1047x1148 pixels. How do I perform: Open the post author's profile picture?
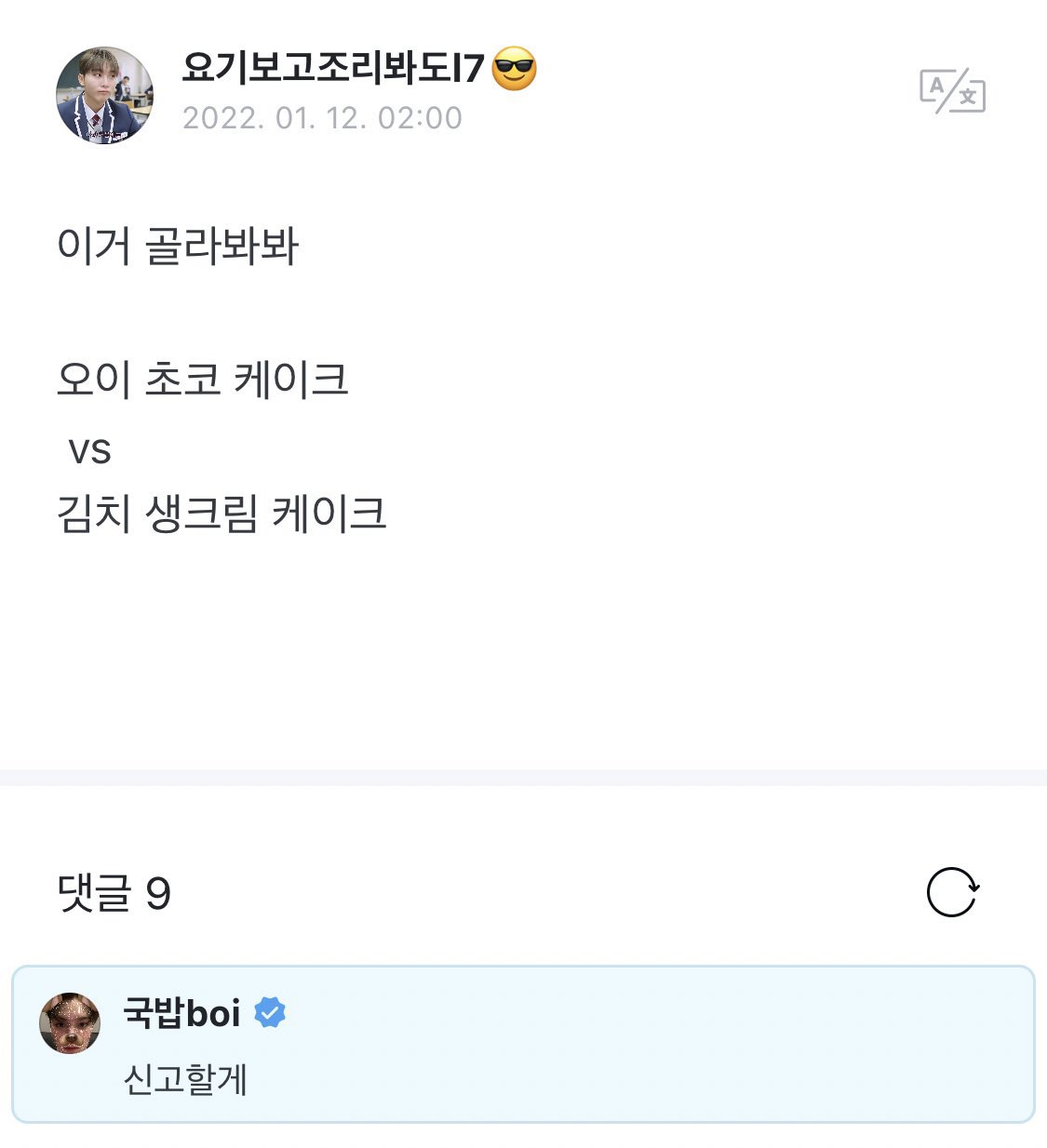tap(104, 95)
